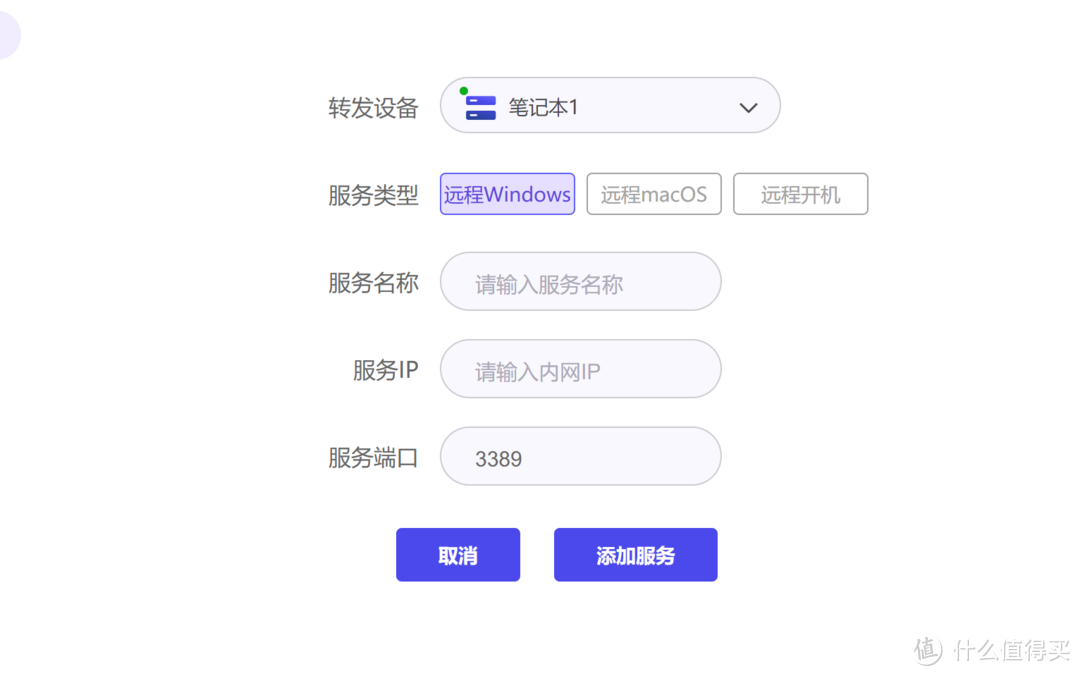Click the 取消 cancel button
This screenshot has width=1080, height=676.
pyautogui.click(x=458, y=555)
